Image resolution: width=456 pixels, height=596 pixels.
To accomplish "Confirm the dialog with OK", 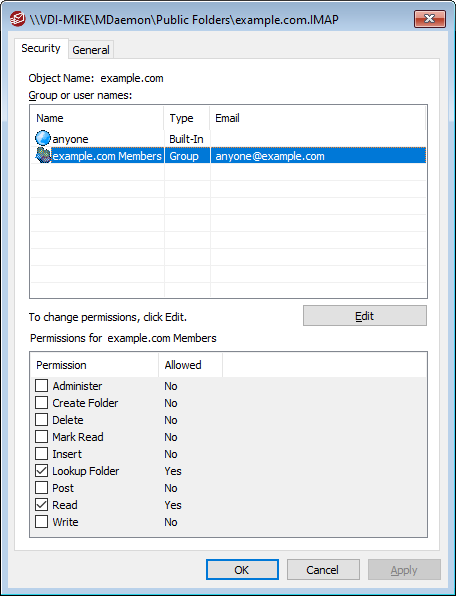I will point(242,569).
